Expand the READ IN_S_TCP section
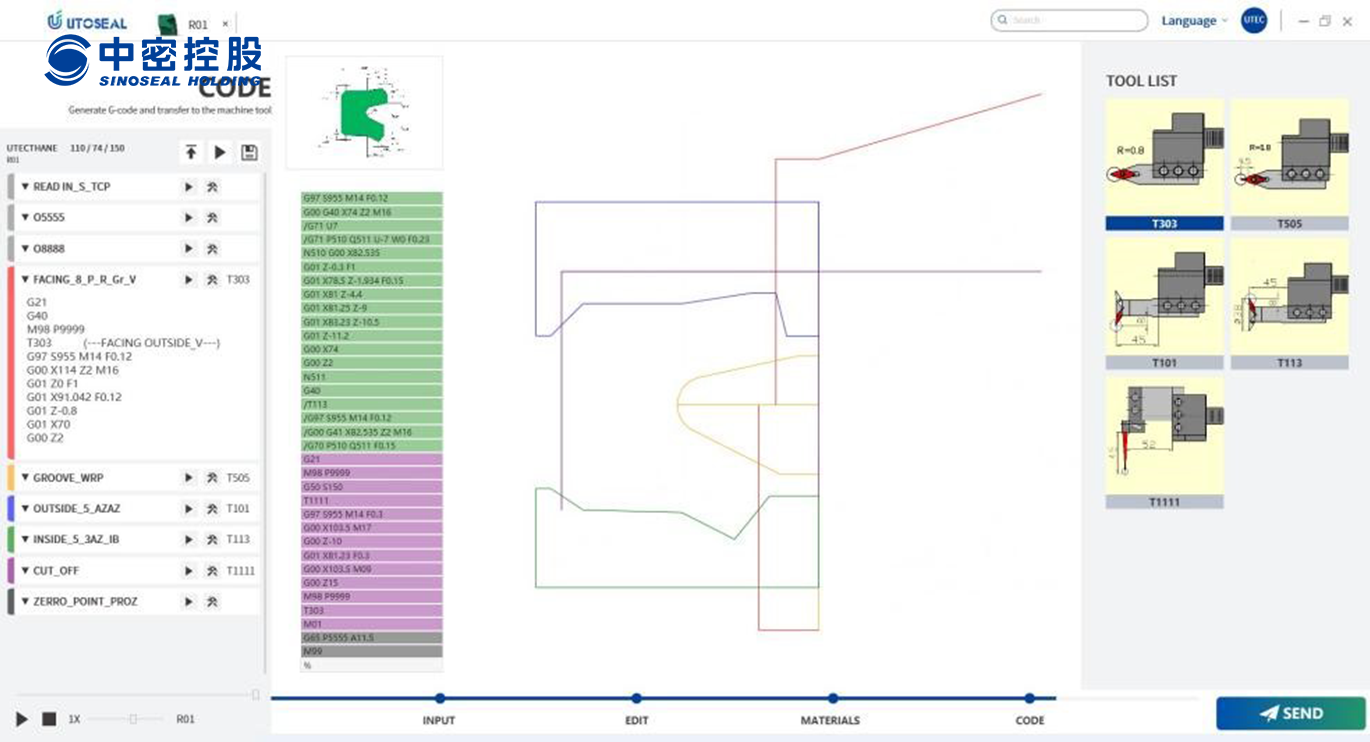This screenshot has height=742, width=1370. 25,187
